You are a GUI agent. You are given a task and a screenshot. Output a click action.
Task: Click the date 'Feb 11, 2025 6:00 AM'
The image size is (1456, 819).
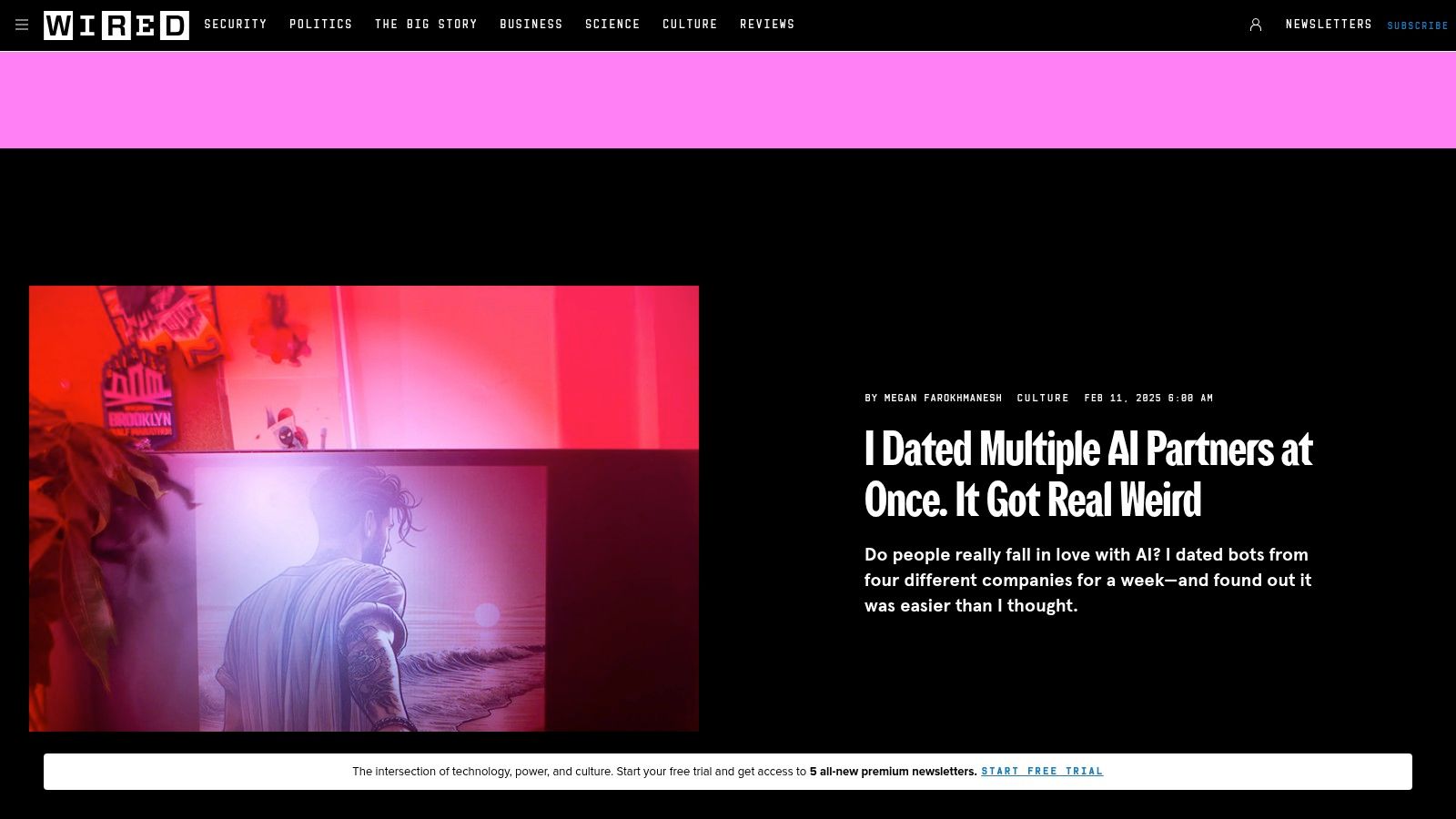click(x=1148, y=398)
